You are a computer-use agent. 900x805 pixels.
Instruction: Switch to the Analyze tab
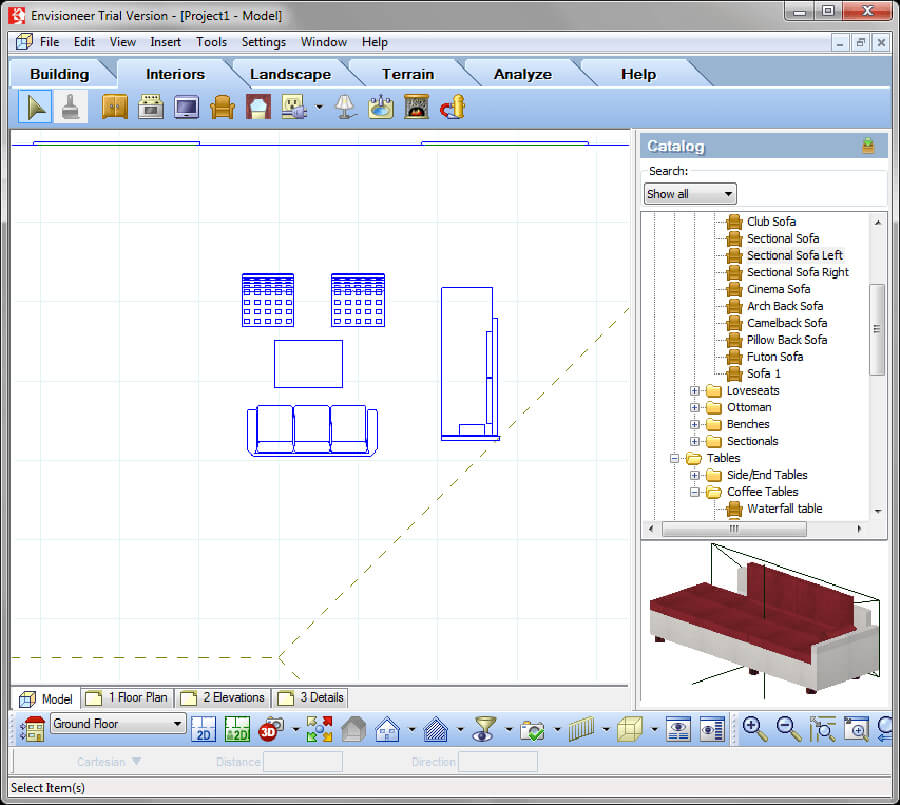pos(522,74)
